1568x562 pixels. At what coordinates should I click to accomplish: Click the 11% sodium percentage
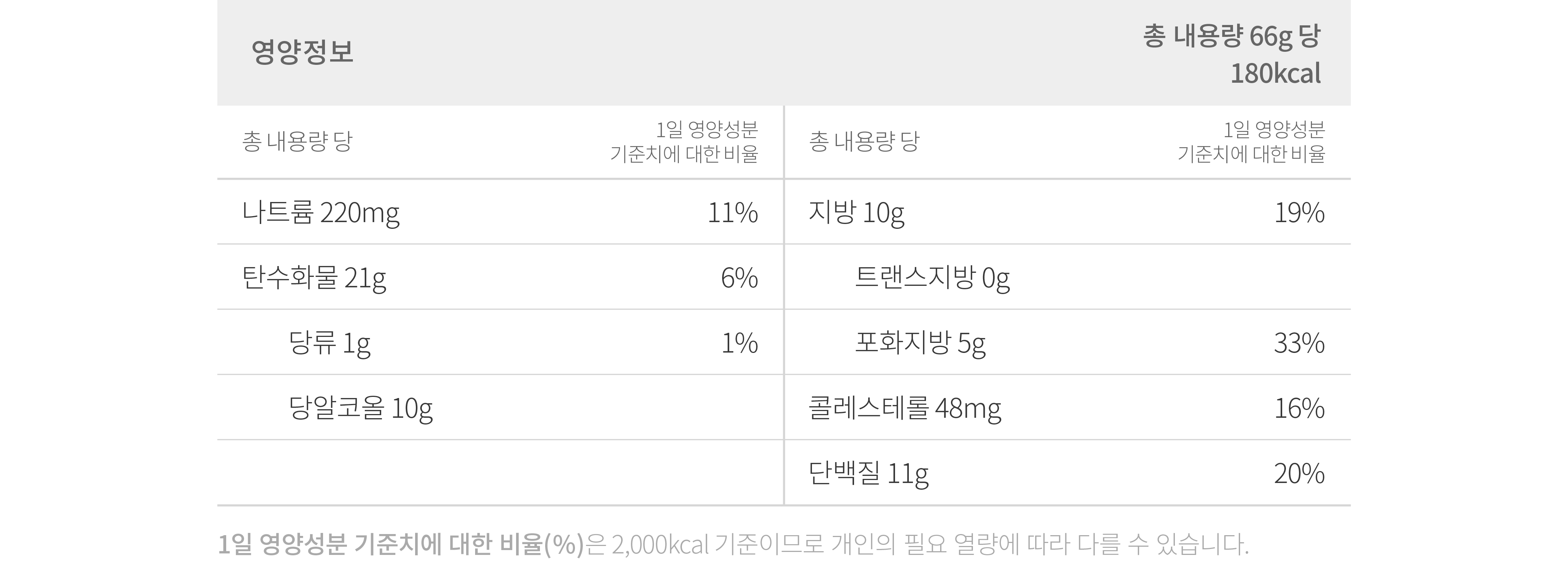[x=733, y=212]
